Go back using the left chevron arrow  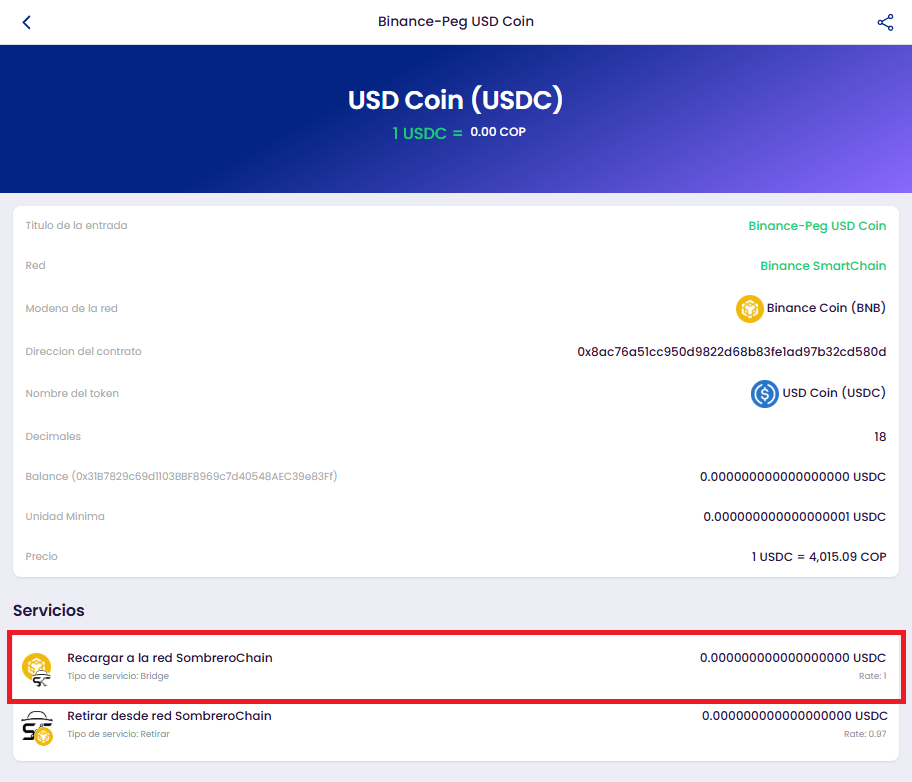pos(26,22)
